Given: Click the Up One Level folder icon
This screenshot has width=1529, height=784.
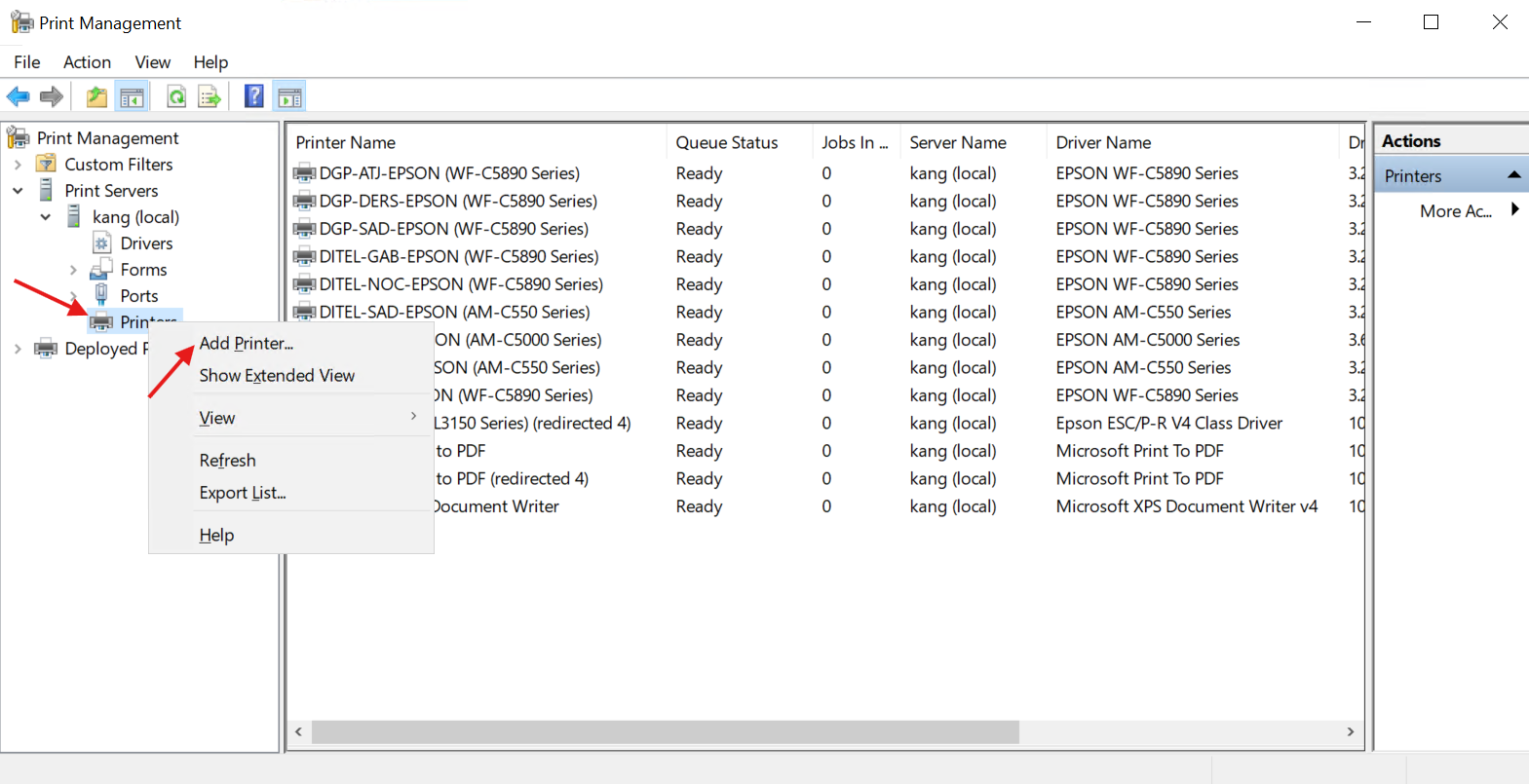Looking at the screenshot, I should 96,96.
